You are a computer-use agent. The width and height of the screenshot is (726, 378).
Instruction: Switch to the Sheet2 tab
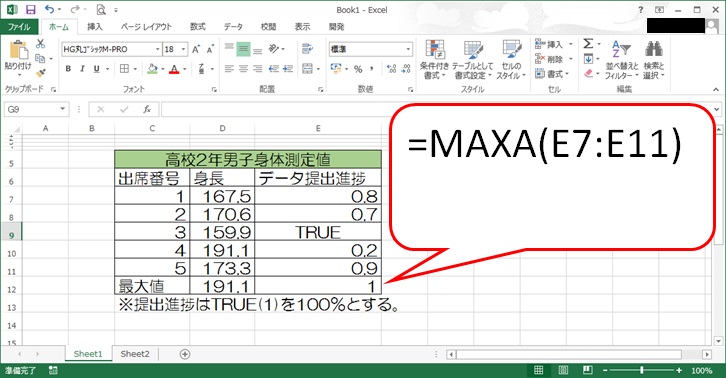(135, 354)
